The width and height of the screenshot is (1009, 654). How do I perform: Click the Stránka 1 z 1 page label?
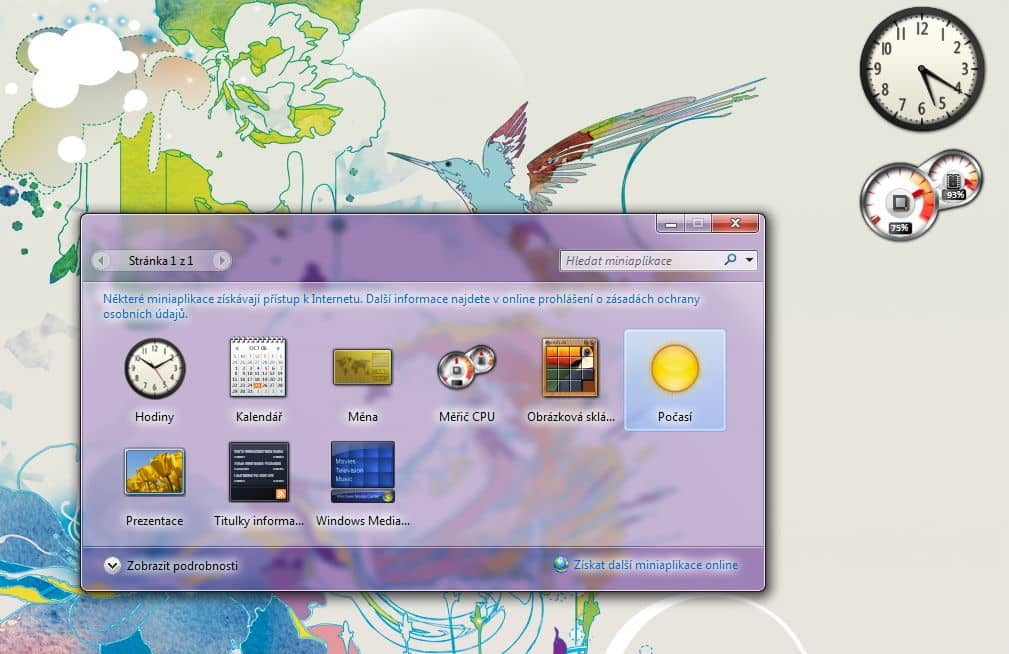161,261
